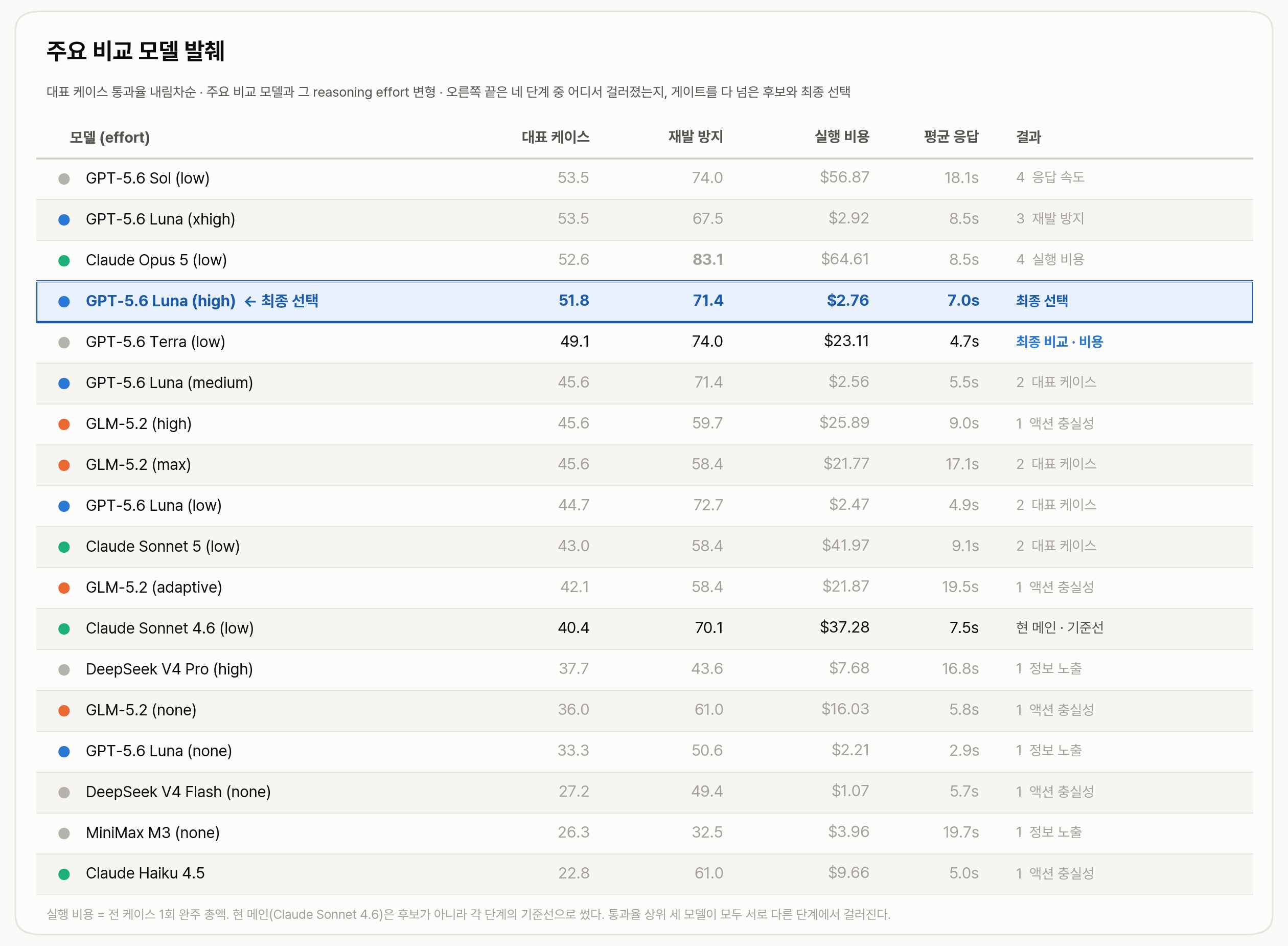Click the footnote starting '실행 비용 = 전 케이스'
This screenshot has height=946, width=1288.
pyautogui.click(x=468, y=914)
